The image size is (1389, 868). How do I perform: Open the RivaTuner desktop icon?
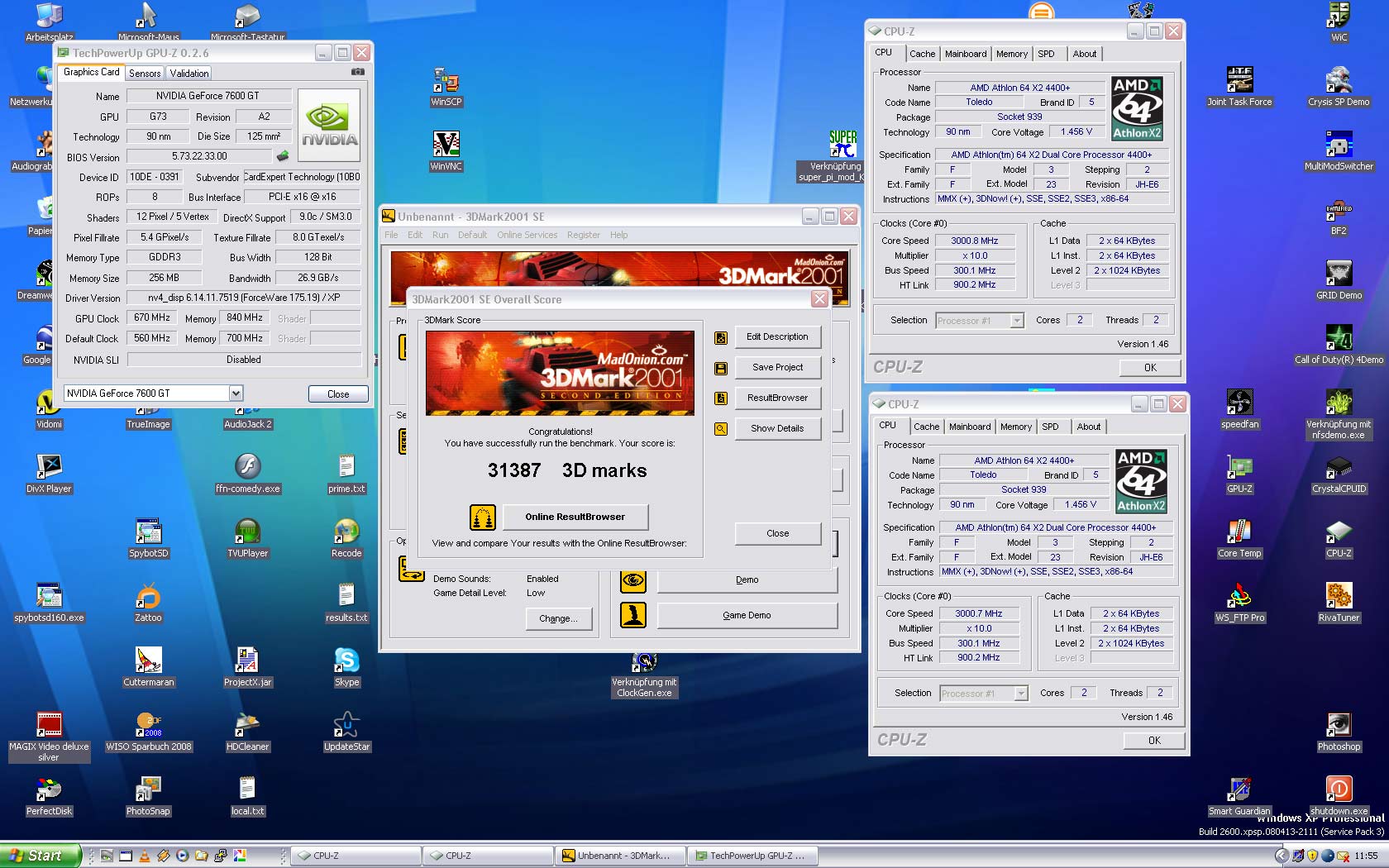[1339, 603]
